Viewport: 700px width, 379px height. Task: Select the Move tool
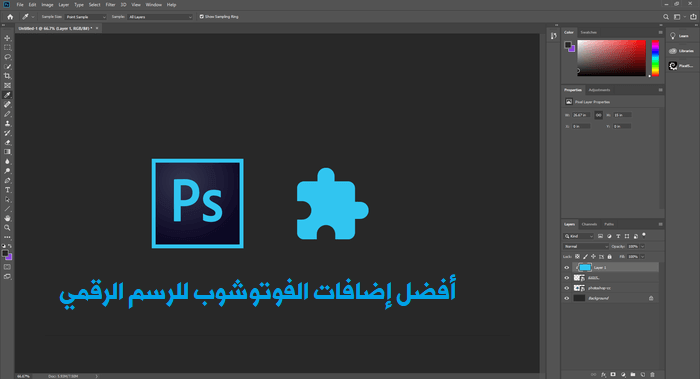[7, 38]
